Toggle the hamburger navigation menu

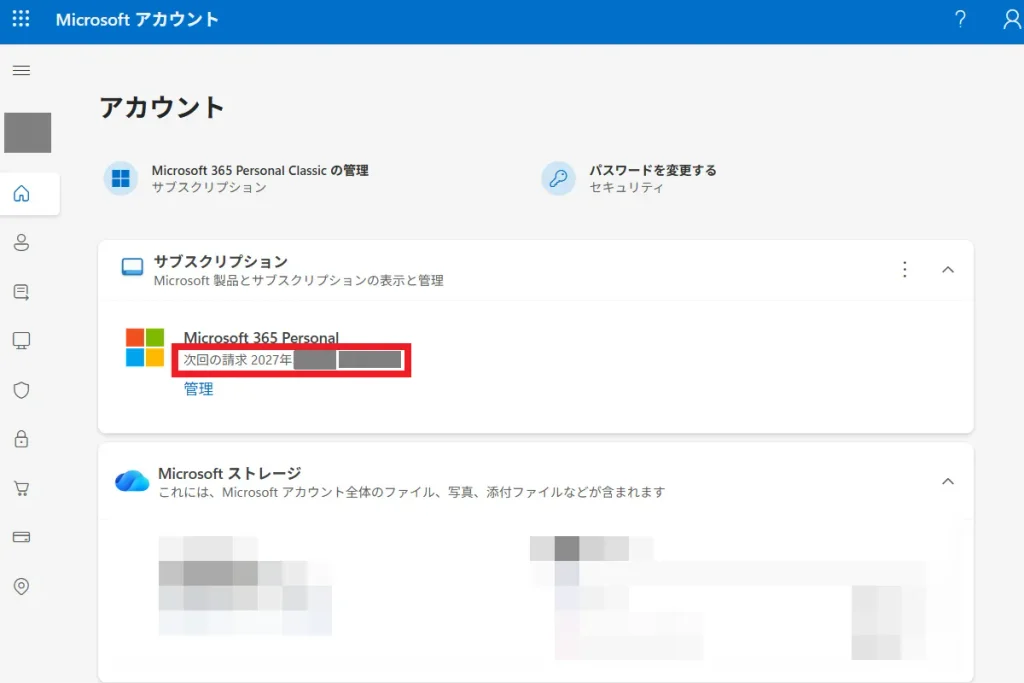(x=22, y=71)
